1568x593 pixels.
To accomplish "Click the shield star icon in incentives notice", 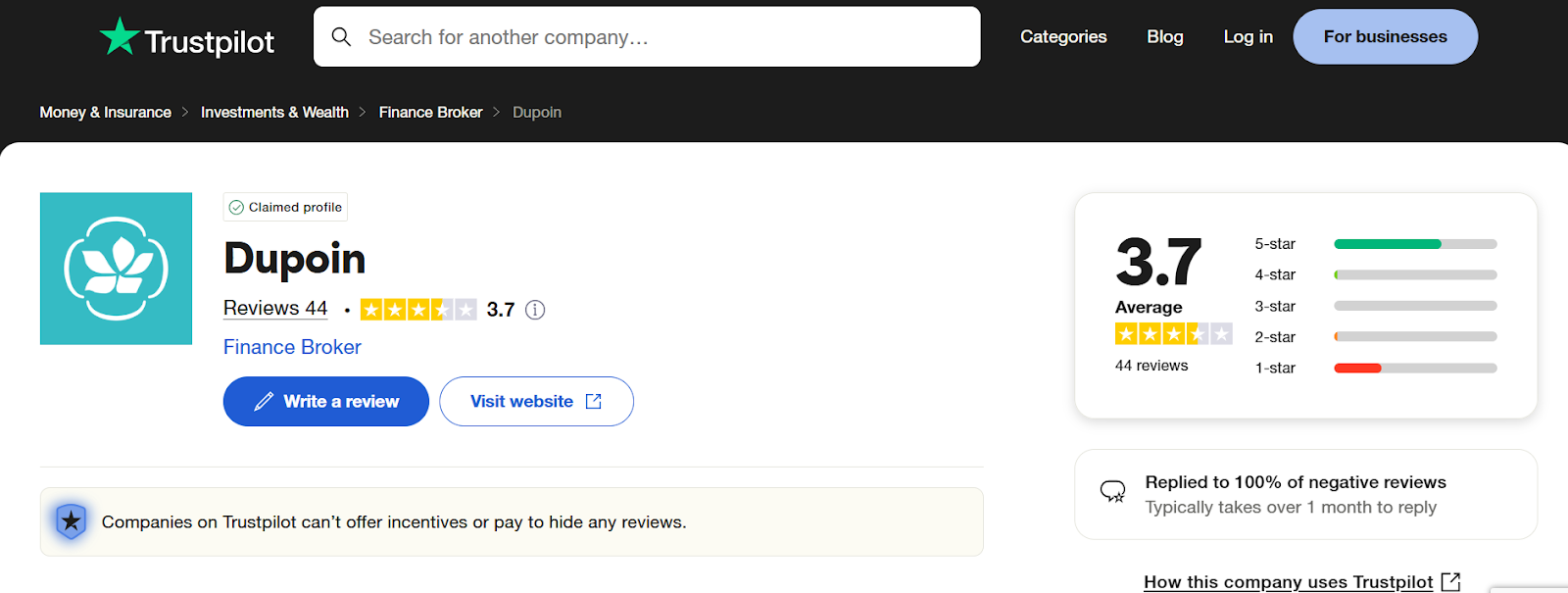I will [72, 521].
